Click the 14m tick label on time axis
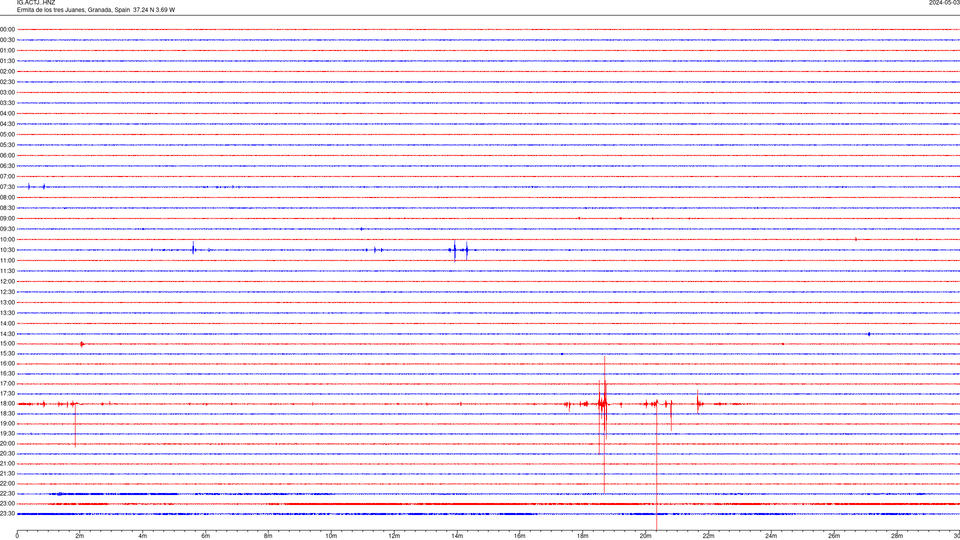The image size is (960, 540). [x=457, y=536]
